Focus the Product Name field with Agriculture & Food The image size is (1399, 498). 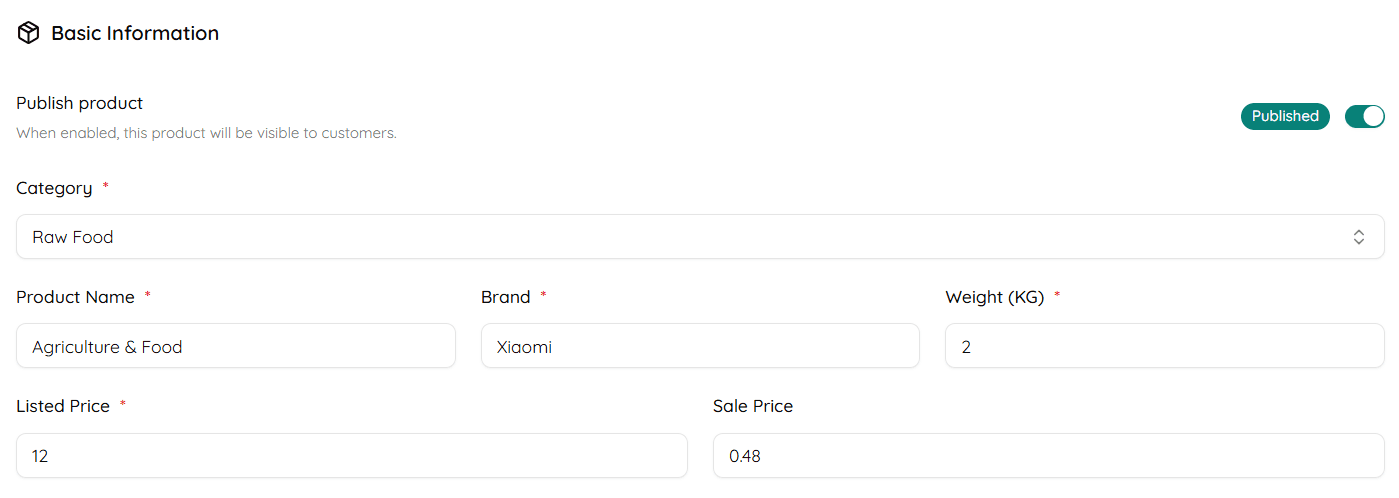[236, 346]
